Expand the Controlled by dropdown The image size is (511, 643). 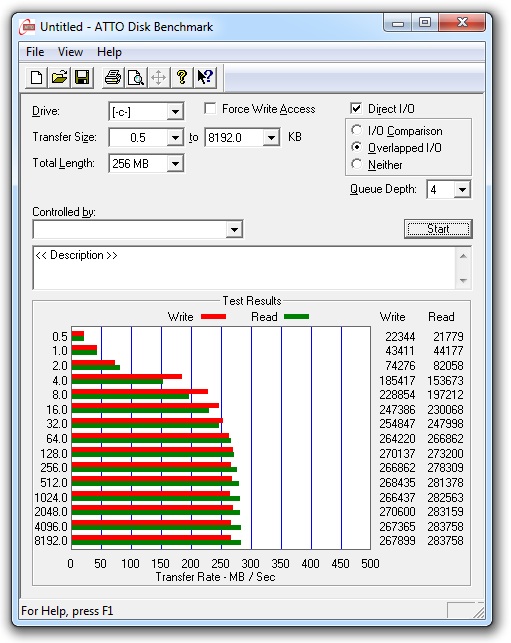[x=234, y=229]
